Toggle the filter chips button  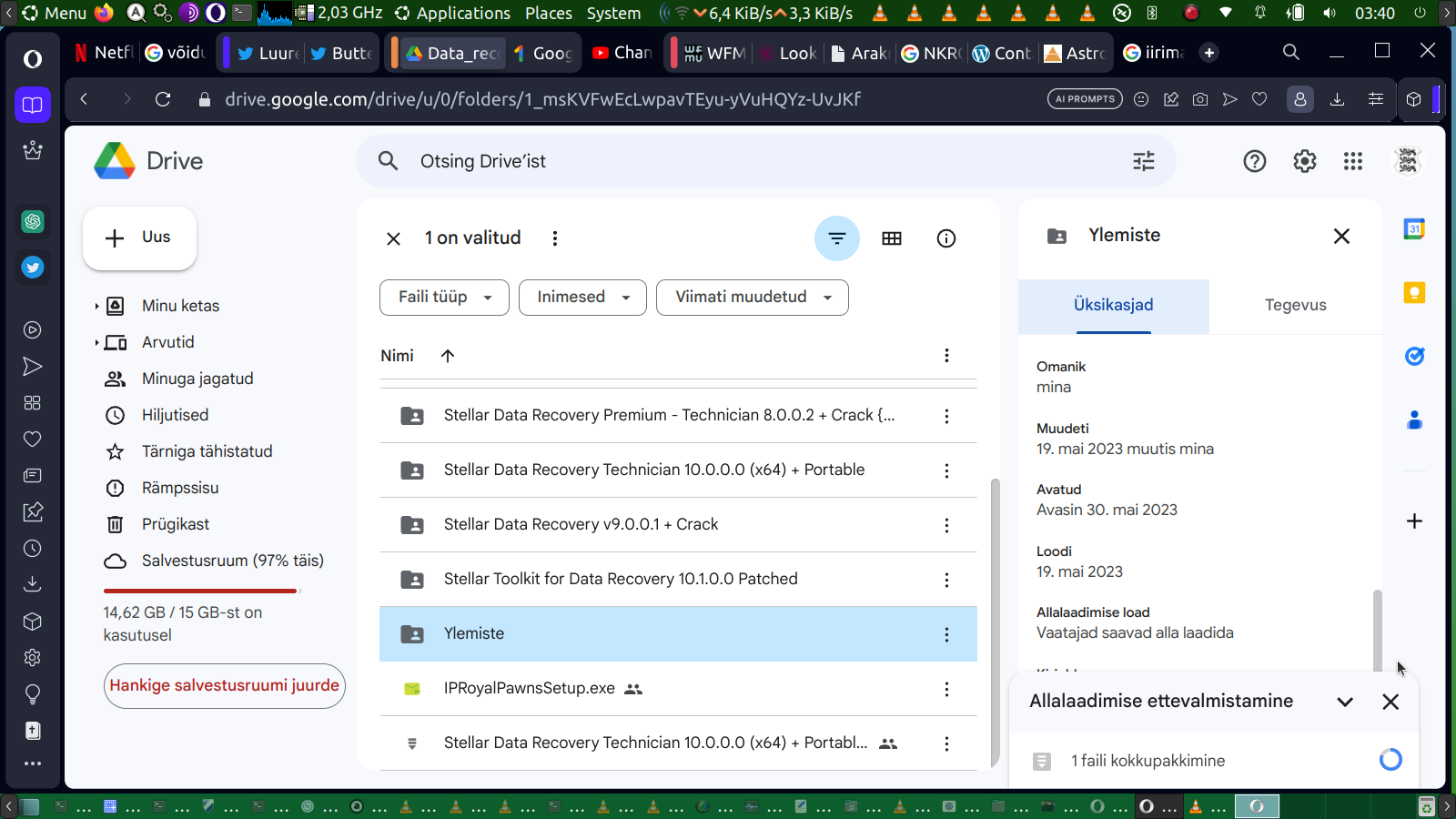pyautogui.click(x=837, y=238)
